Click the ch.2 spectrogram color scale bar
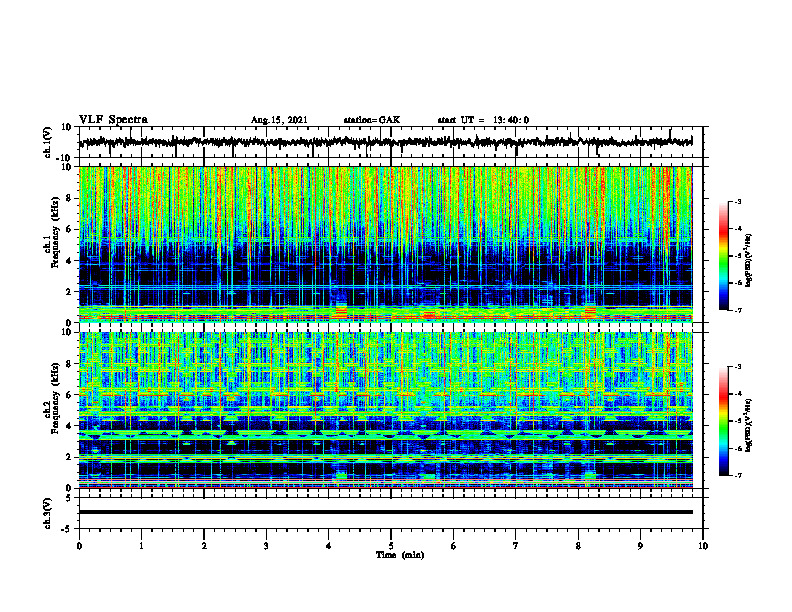 point(724,421)
